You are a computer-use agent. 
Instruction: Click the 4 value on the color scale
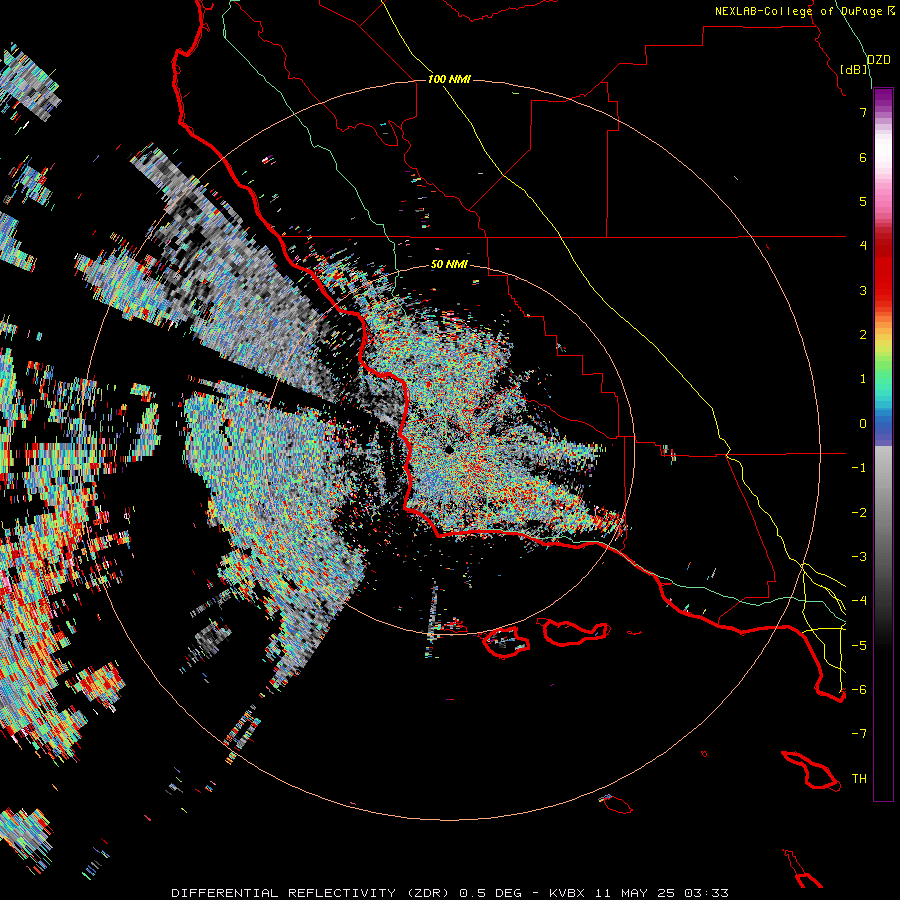(x=863, y=246)
